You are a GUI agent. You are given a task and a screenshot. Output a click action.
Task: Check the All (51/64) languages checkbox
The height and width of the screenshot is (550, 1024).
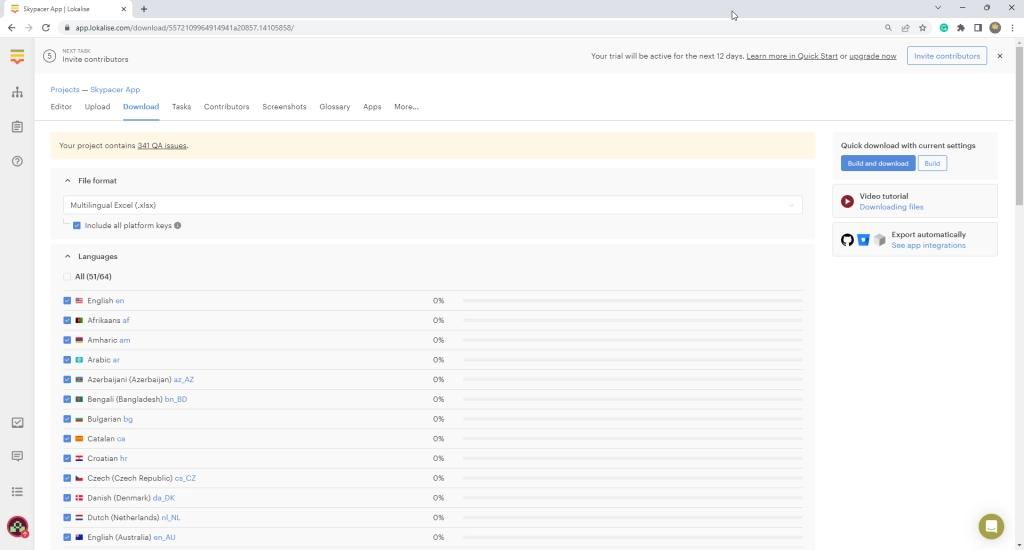67,277
